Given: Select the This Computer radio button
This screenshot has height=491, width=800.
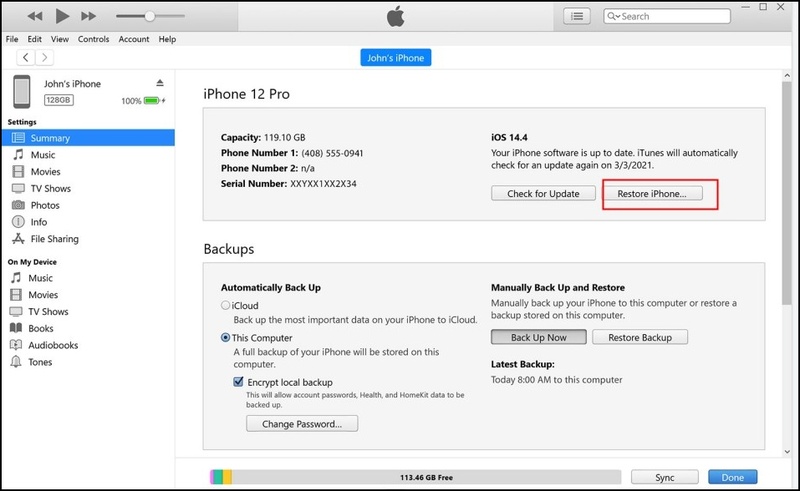Looking at the screenshot, I should [225, 337].
